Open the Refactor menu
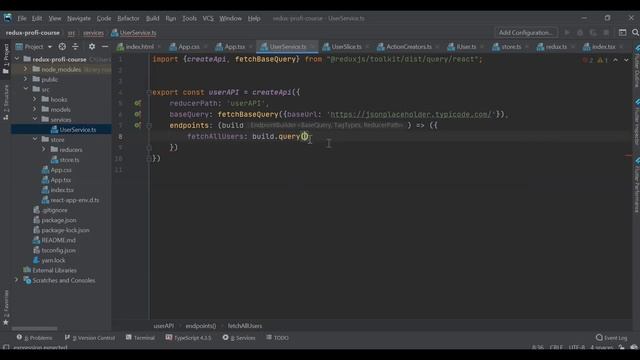Viewport: 640px width, 360px height. pos(128,18)
